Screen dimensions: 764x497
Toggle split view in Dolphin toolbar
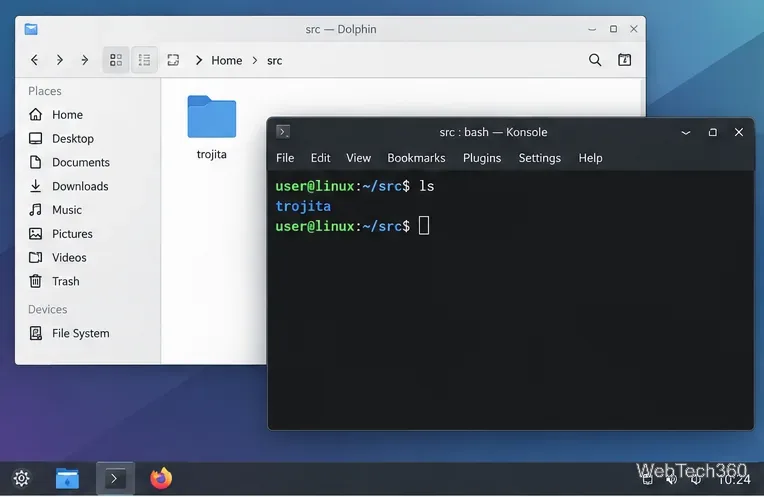tap(173, 60)
